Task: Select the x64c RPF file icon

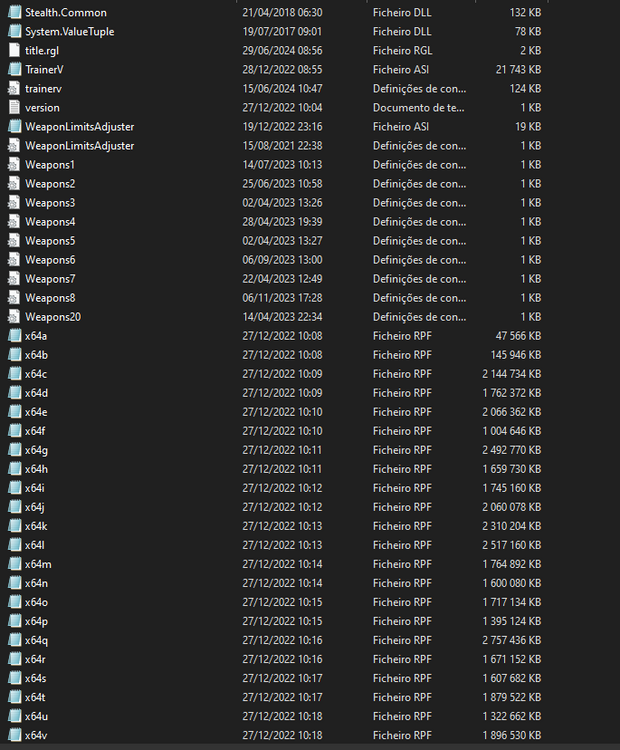Action: pyautogui.click(x=14, y=374)
